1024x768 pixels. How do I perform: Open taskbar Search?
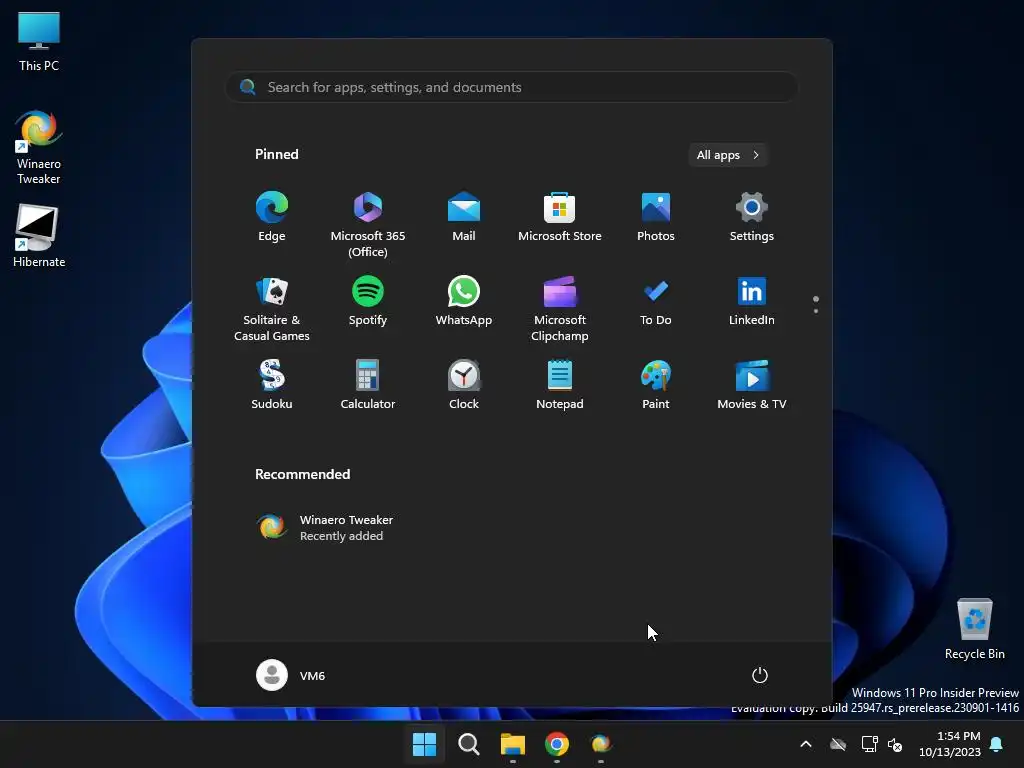(x=468, y=744)
